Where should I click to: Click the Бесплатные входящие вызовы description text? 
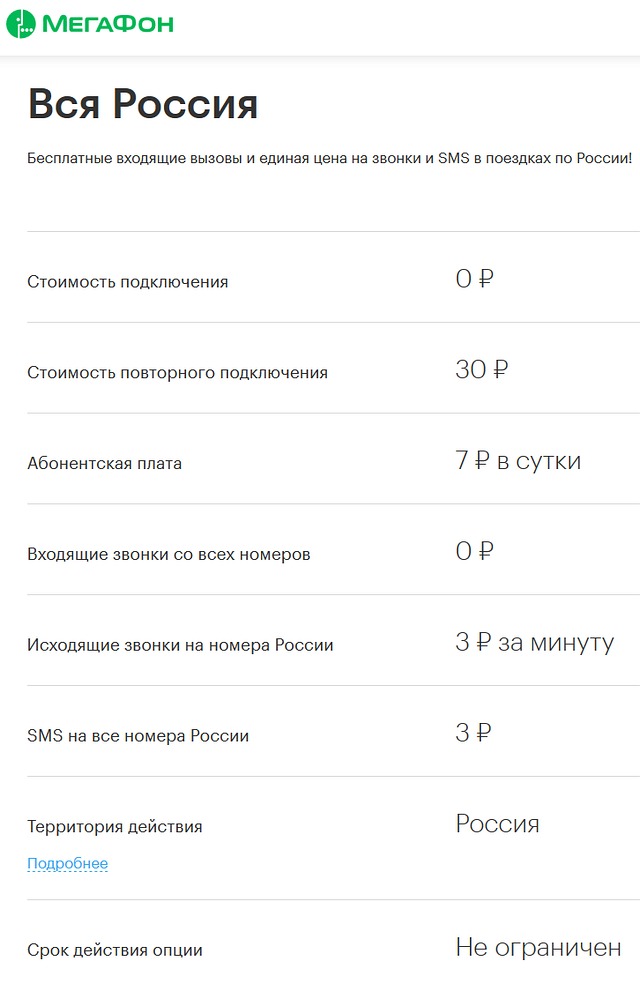(x=329, y=158)
